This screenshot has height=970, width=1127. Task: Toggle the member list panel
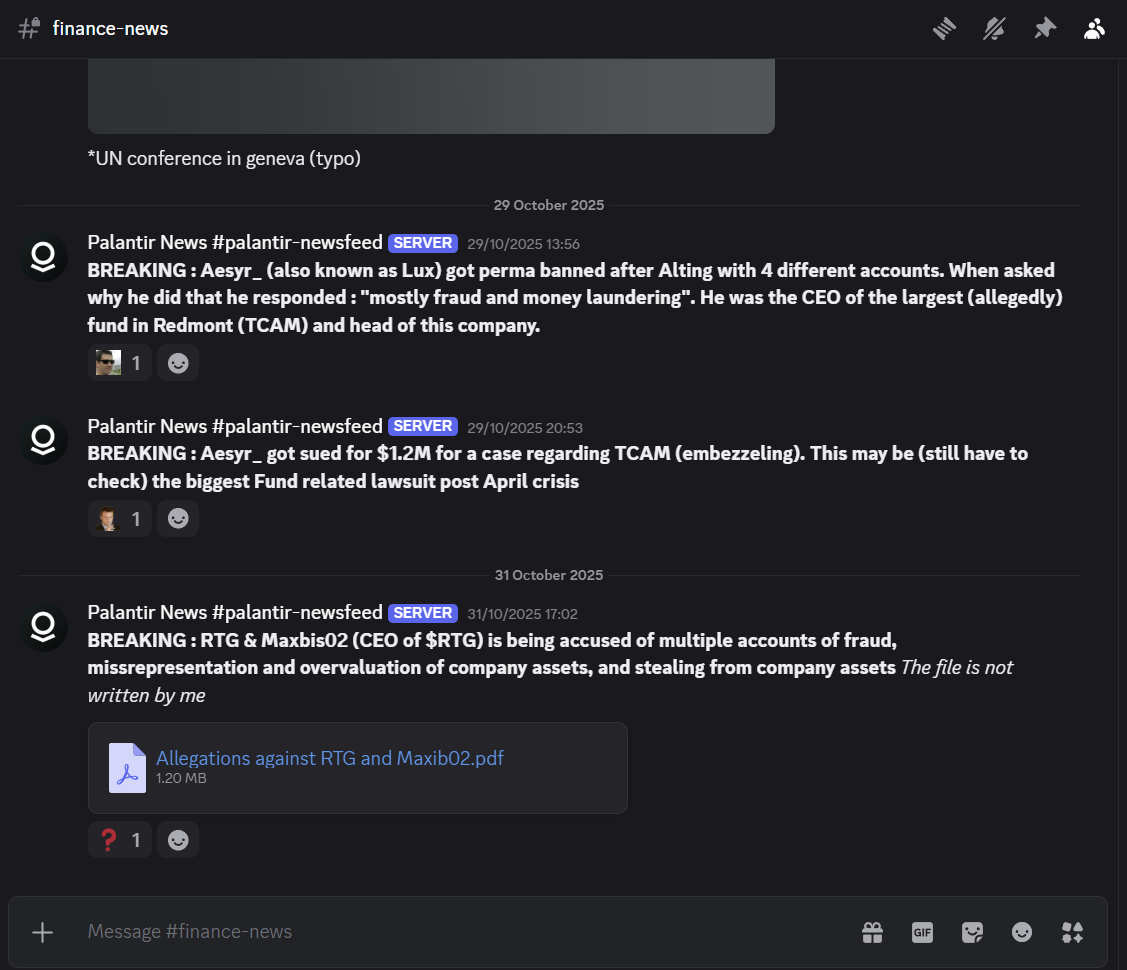1094,29
